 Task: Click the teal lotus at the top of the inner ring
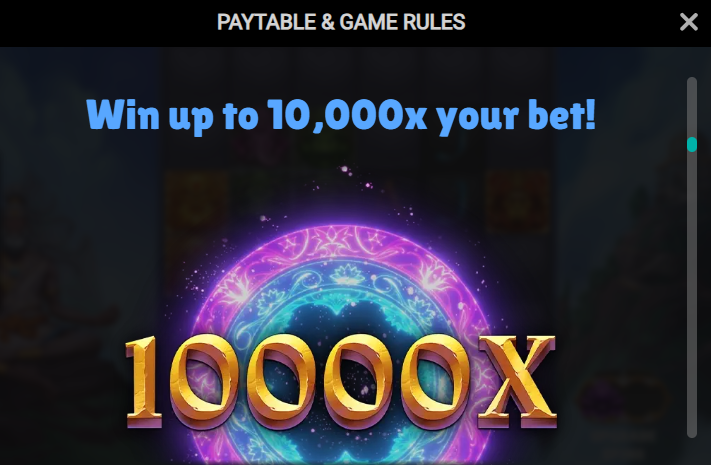click(339, 275)
